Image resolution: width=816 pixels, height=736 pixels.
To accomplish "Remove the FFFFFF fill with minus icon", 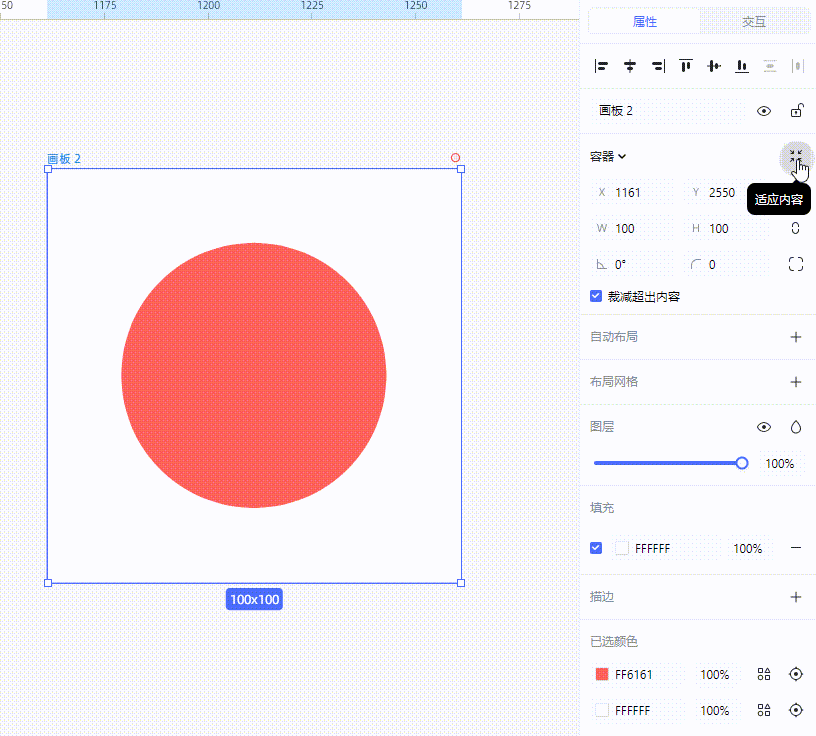I will click(x=796, y=548).
